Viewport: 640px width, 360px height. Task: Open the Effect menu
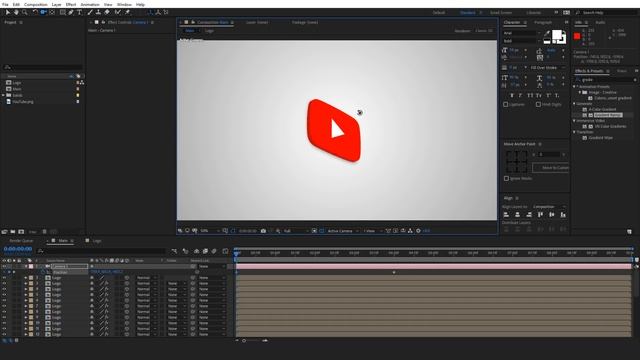coord(71,4)
